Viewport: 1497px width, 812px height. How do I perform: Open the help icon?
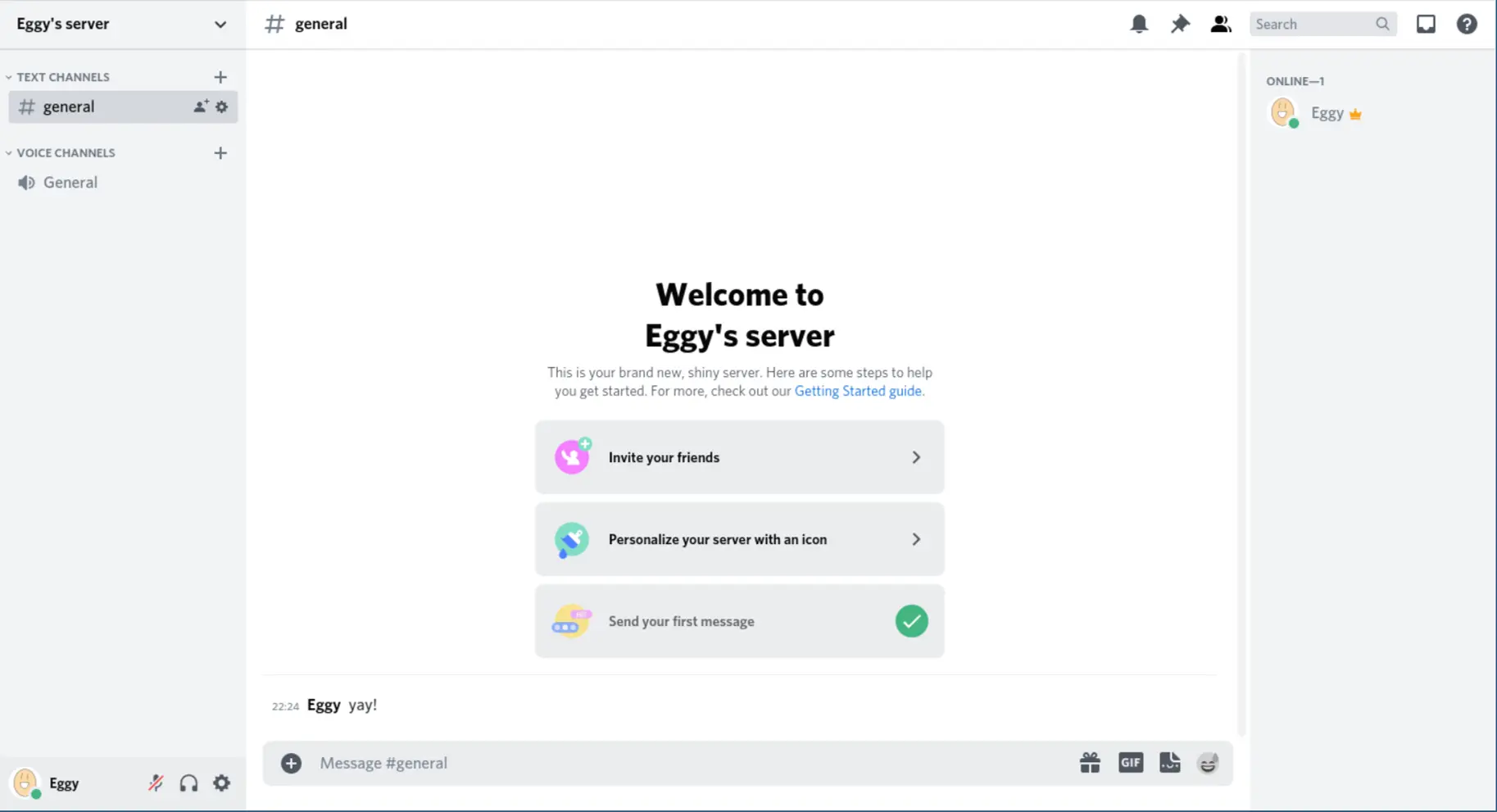coord(1467,24)
